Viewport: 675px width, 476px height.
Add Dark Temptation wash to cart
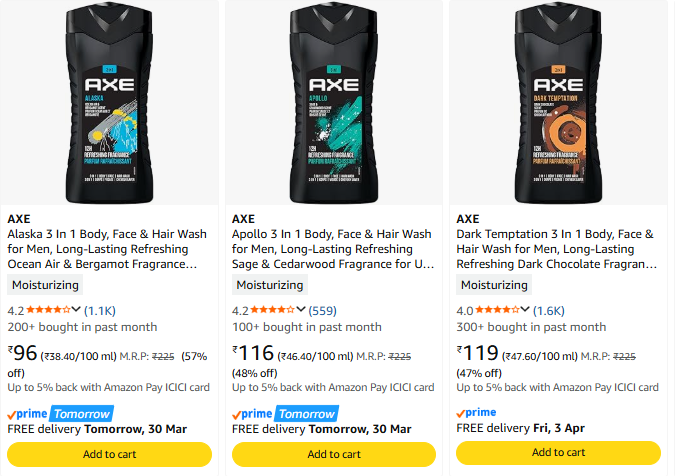[558, 454]
